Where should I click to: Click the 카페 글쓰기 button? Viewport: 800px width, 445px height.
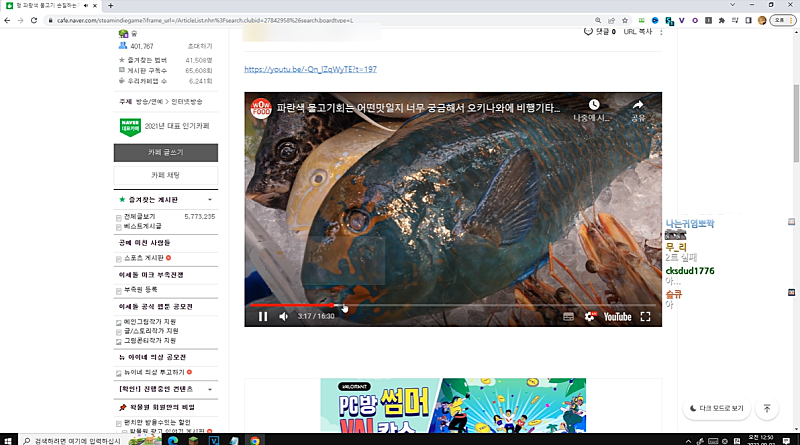(165, 153)
